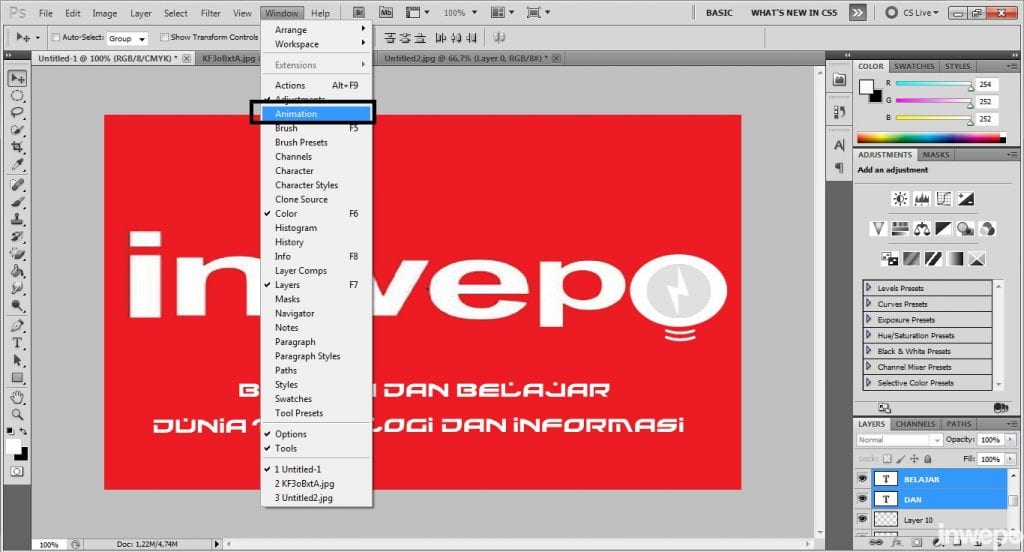1024x552 pixels.
Task: Add a Color Balance adjustment
Action: pyautogui.click(x=922, y=229)
